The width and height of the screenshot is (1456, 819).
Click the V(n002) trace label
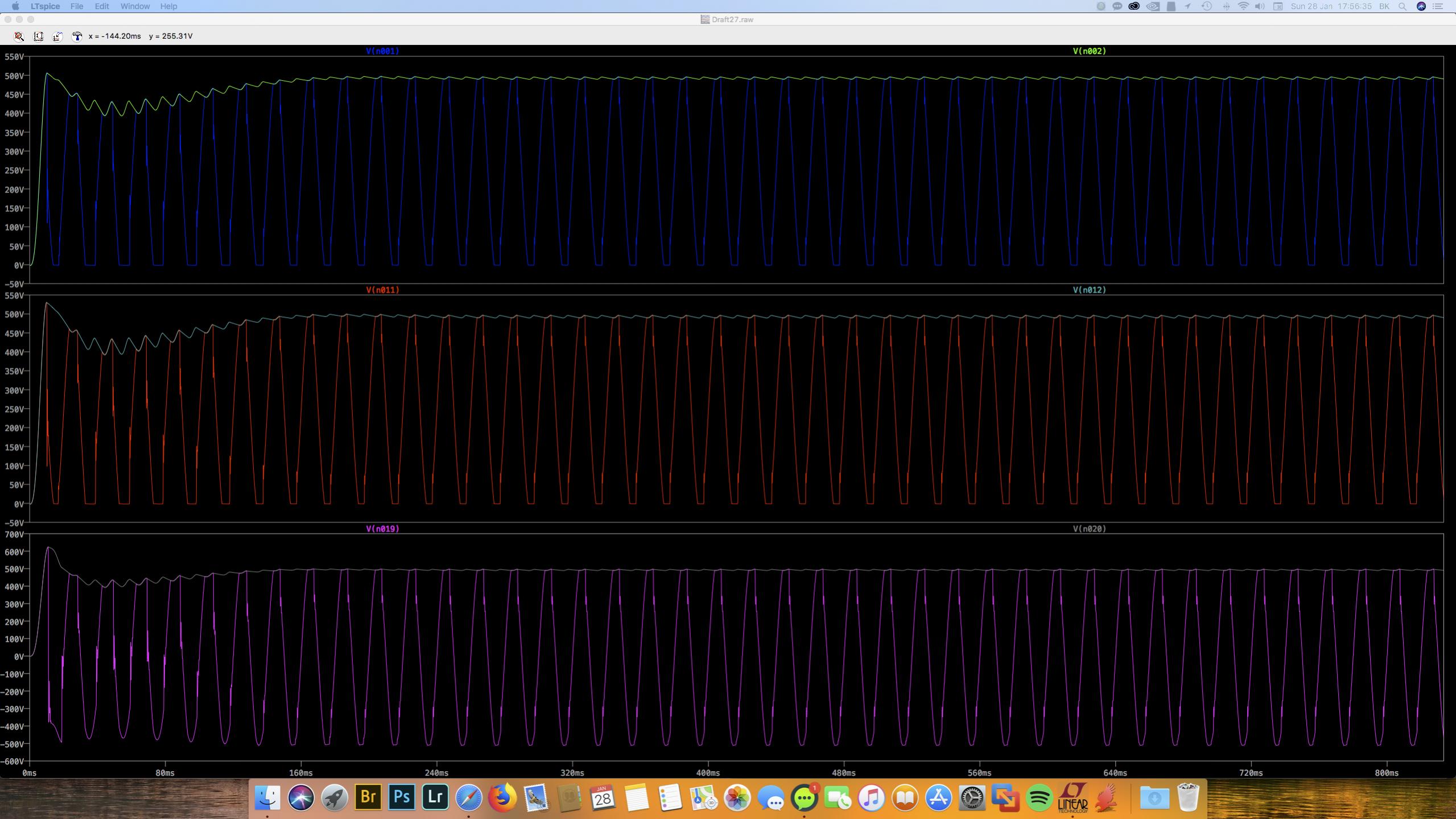click(x=1089, y=51)
